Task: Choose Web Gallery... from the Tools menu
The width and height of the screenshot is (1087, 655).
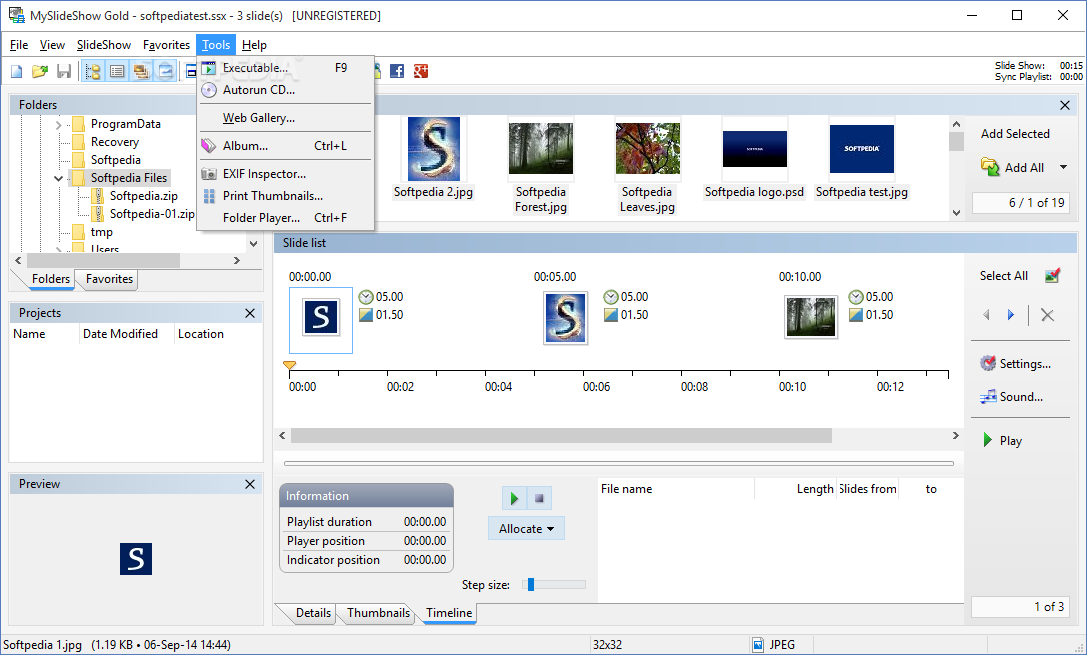Action: [286, 118]
